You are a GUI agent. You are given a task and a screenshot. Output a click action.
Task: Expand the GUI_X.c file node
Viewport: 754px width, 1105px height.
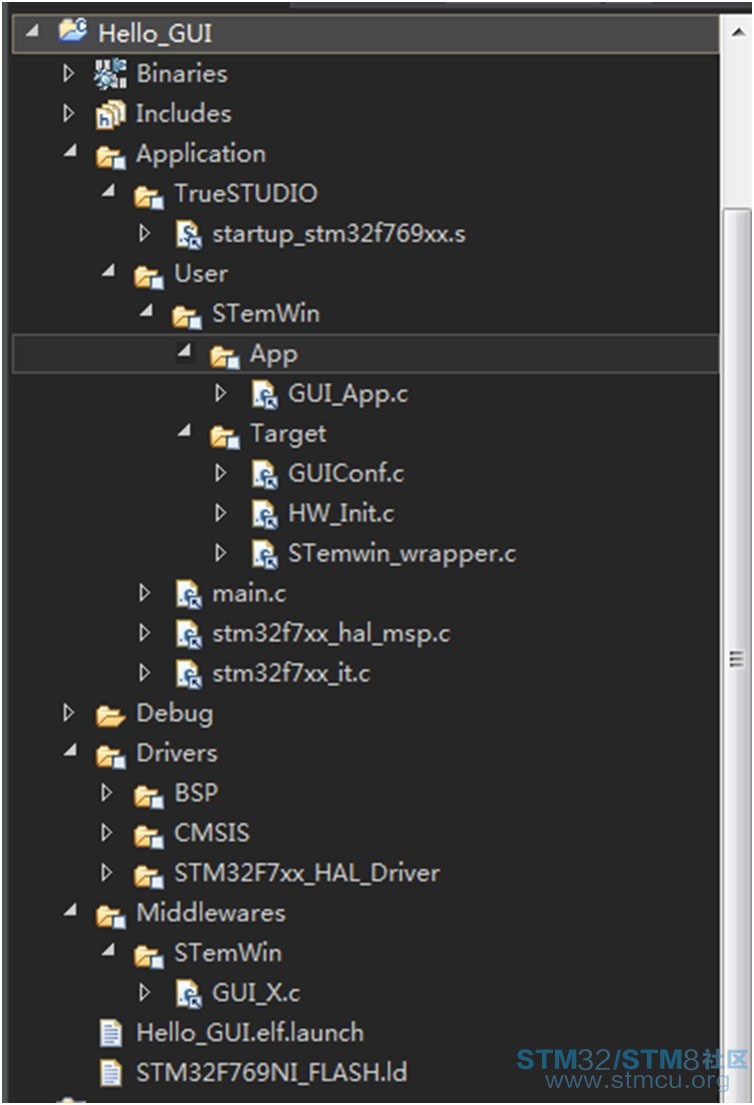point(144,992)
